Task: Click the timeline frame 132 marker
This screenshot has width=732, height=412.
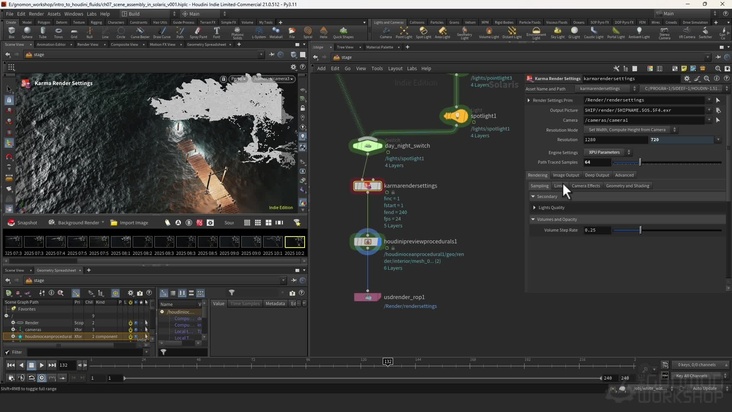Action: click(x=387, y=362)
